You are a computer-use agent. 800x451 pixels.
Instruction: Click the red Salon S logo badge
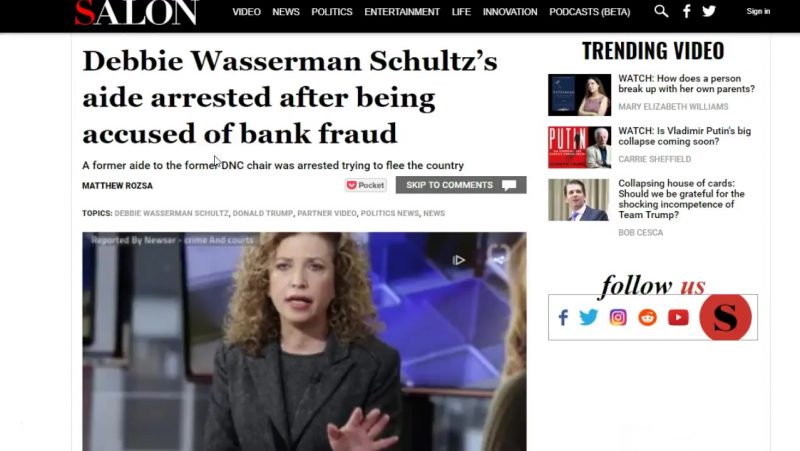pos(725,317)
